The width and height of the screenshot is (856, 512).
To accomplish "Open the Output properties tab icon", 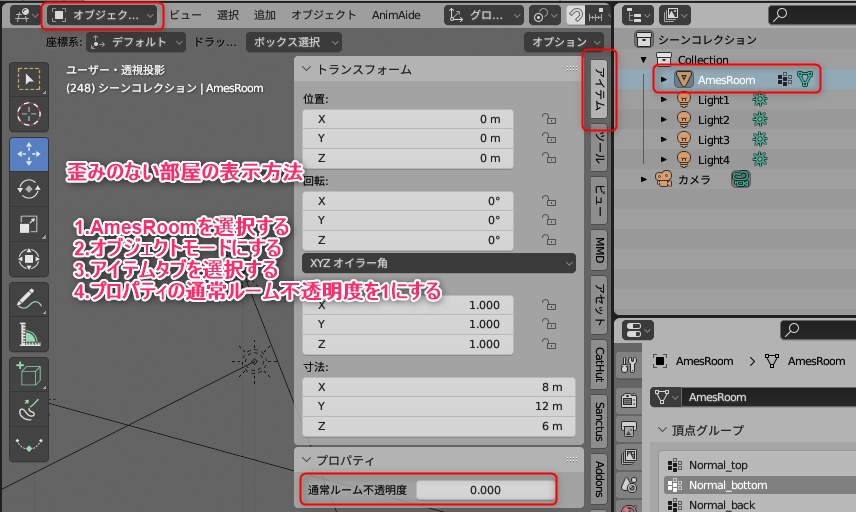I will click(x=629, y=429).
